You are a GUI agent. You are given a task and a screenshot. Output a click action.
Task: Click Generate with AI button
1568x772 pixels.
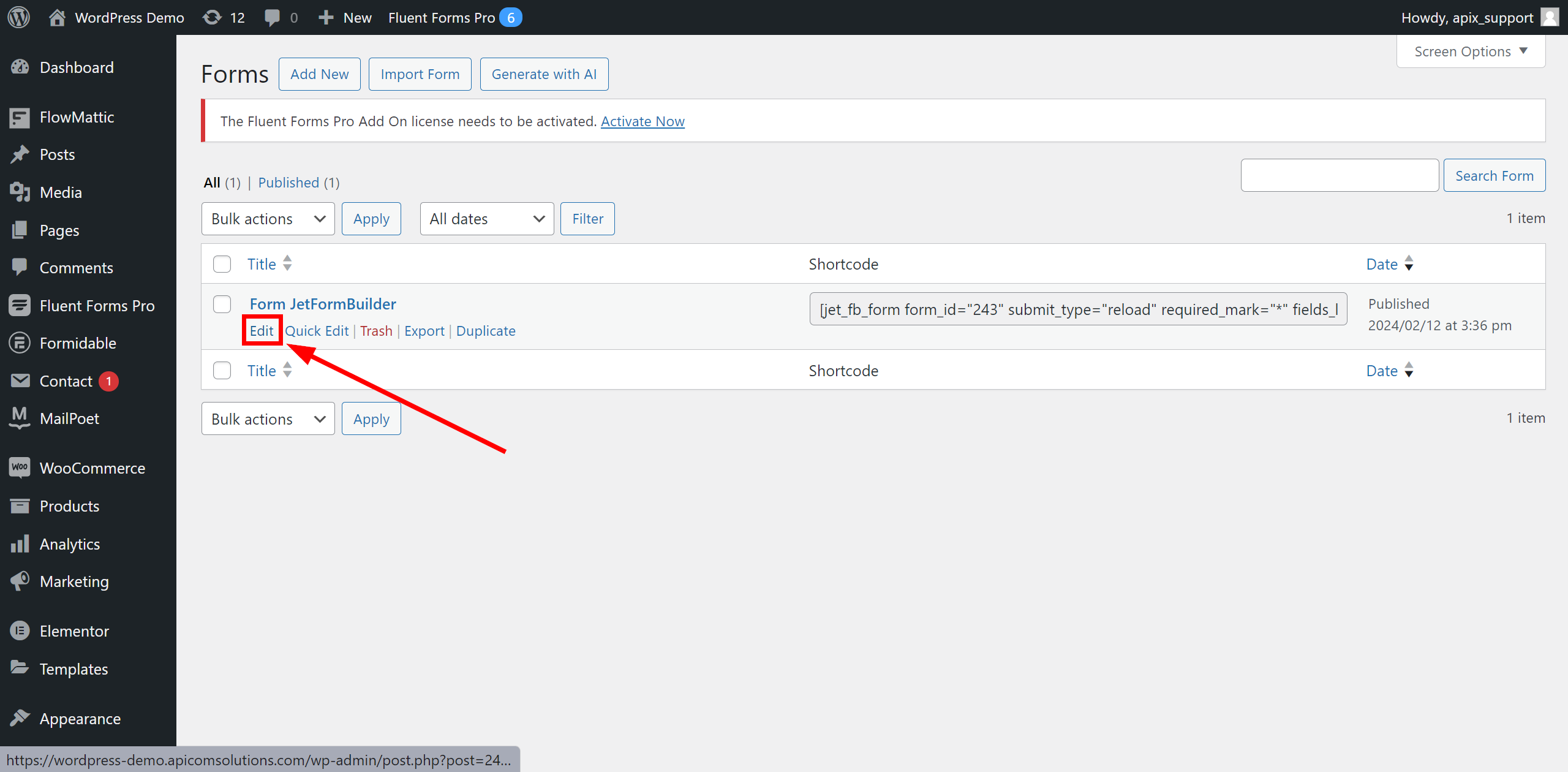(x=545, y=74)
